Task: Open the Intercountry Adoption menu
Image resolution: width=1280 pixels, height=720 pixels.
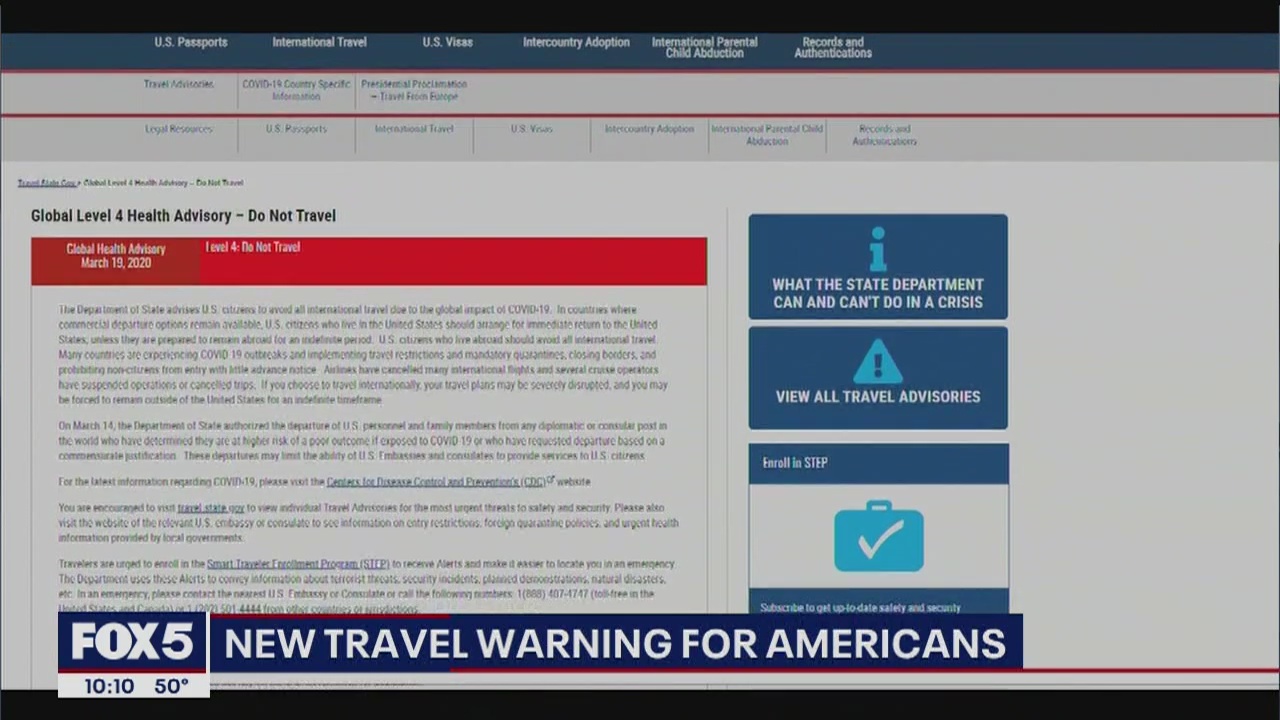Action: click(x=576, y=42)
